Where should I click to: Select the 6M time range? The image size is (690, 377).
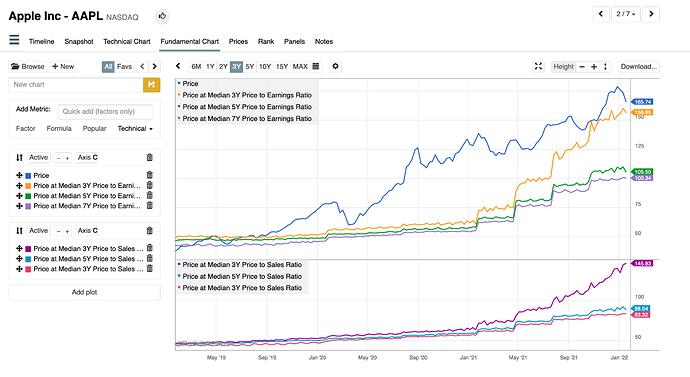196,66
